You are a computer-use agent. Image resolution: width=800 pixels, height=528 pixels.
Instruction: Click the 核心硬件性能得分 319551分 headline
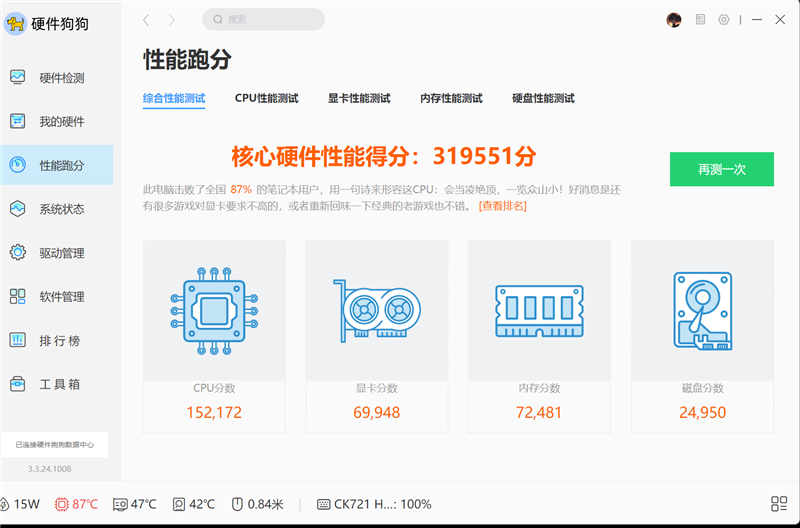tap(384, 156)
